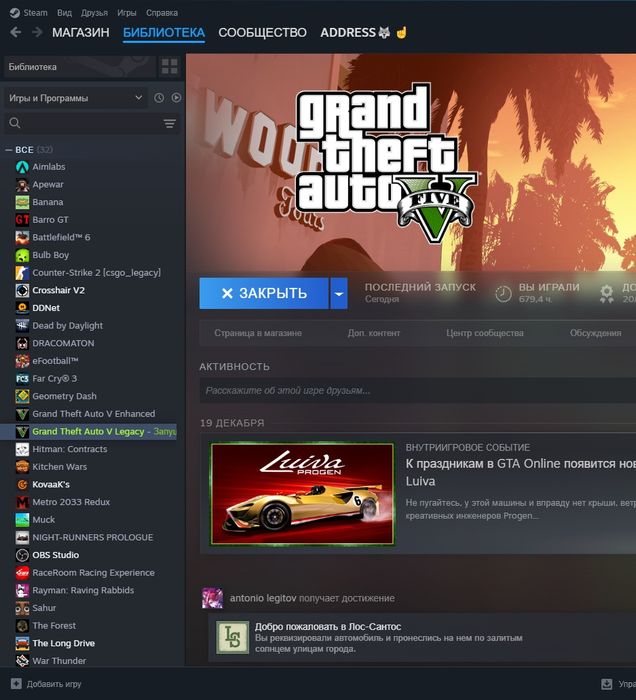Screen dimensions: 636x700
Task: Open the advanced filter options icon
Action: 170,123
